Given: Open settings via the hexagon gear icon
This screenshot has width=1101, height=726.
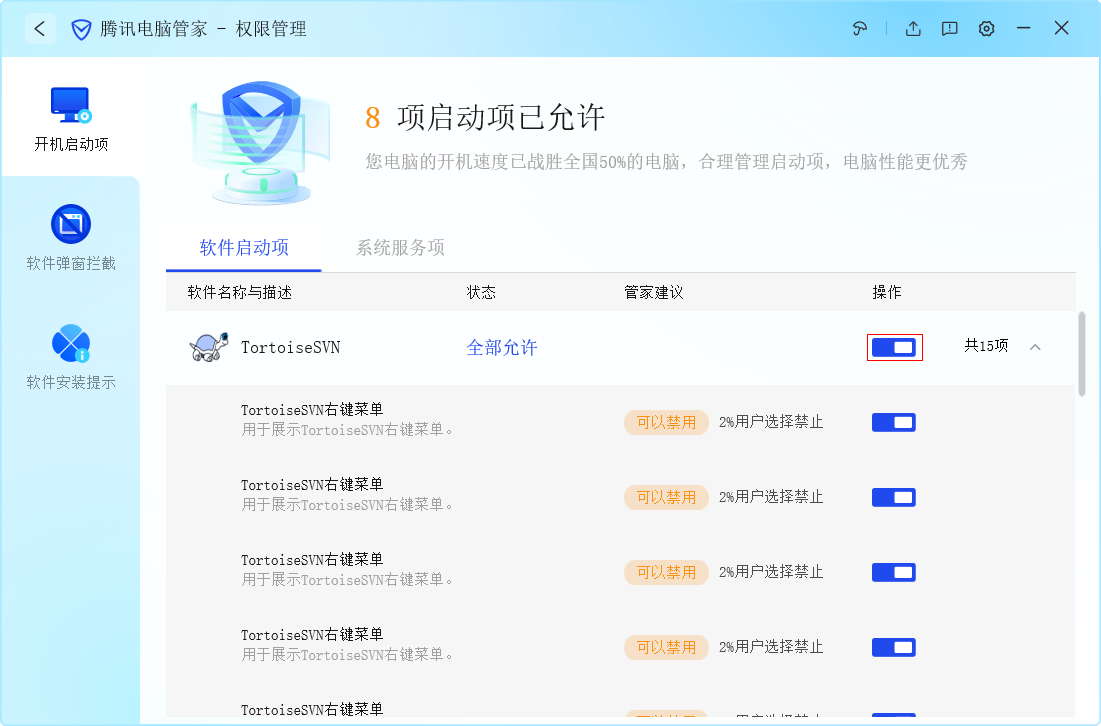Looking at the screenshot, I should point(987,29).
